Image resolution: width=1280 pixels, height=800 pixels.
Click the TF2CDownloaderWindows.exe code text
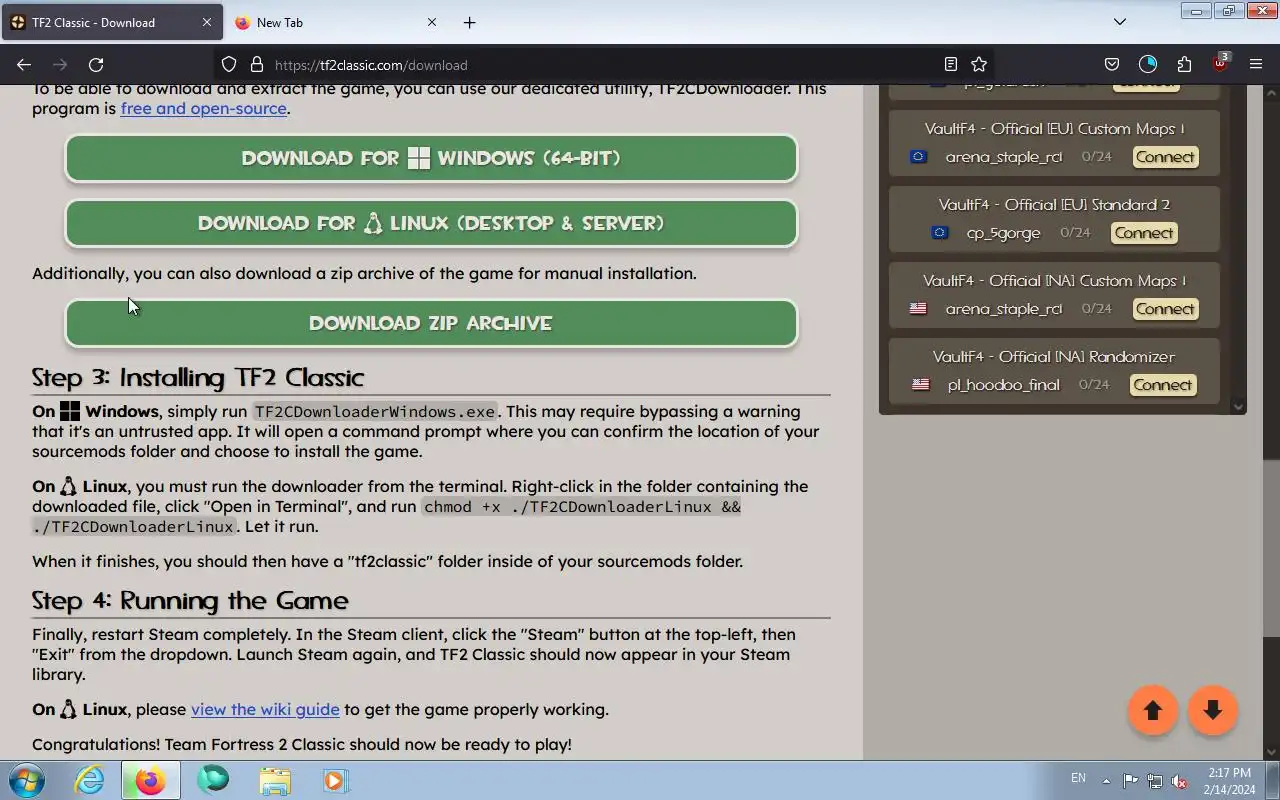coord(375,412)
